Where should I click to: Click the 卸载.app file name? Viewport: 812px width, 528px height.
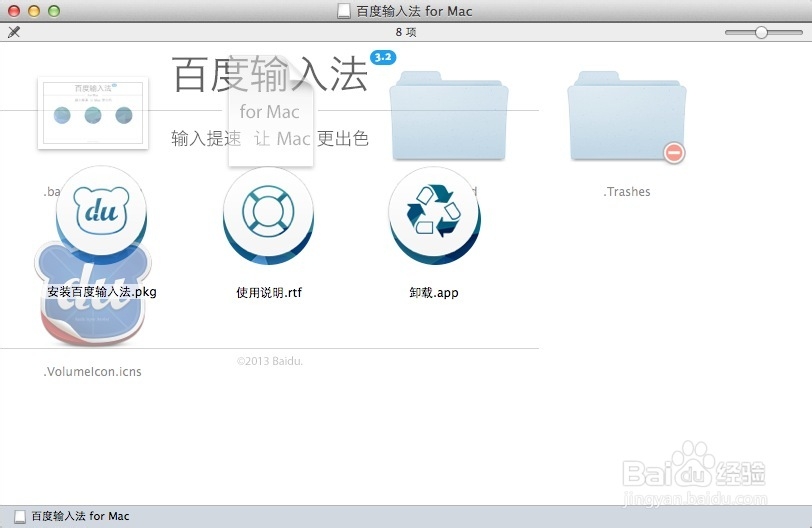click(434, 292)
